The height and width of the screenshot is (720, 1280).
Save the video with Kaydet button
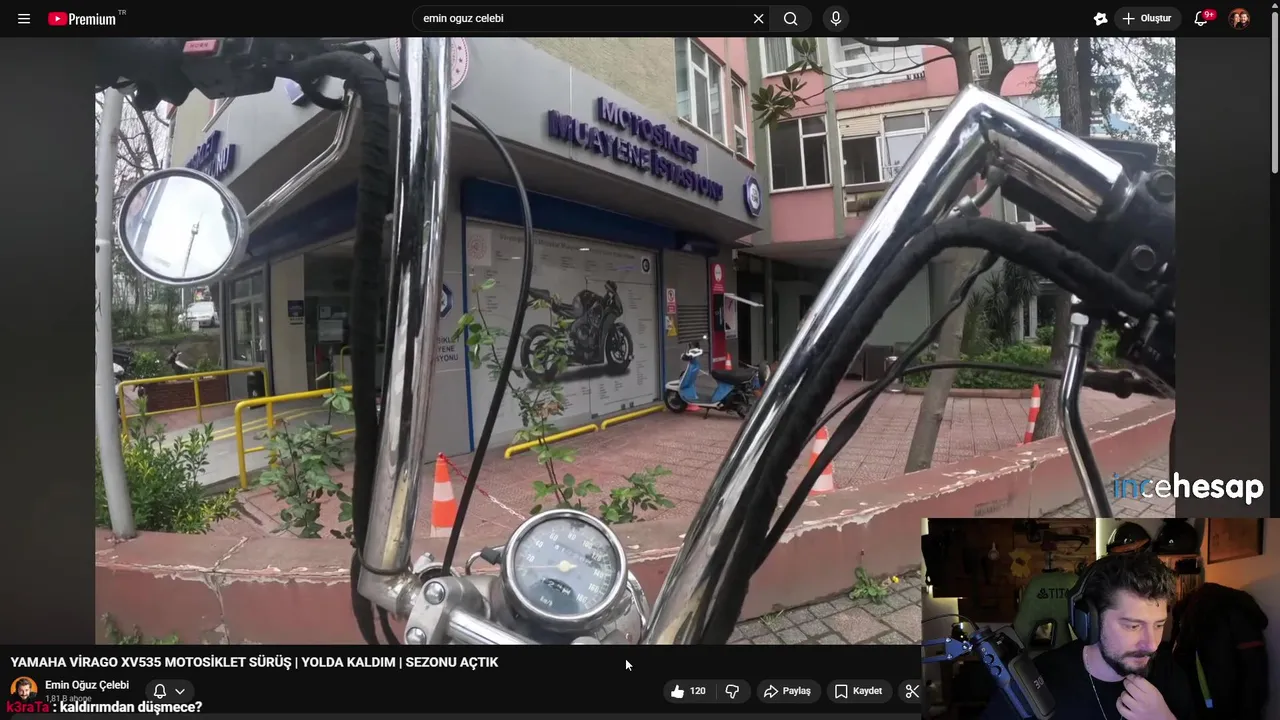pos(858,691)
